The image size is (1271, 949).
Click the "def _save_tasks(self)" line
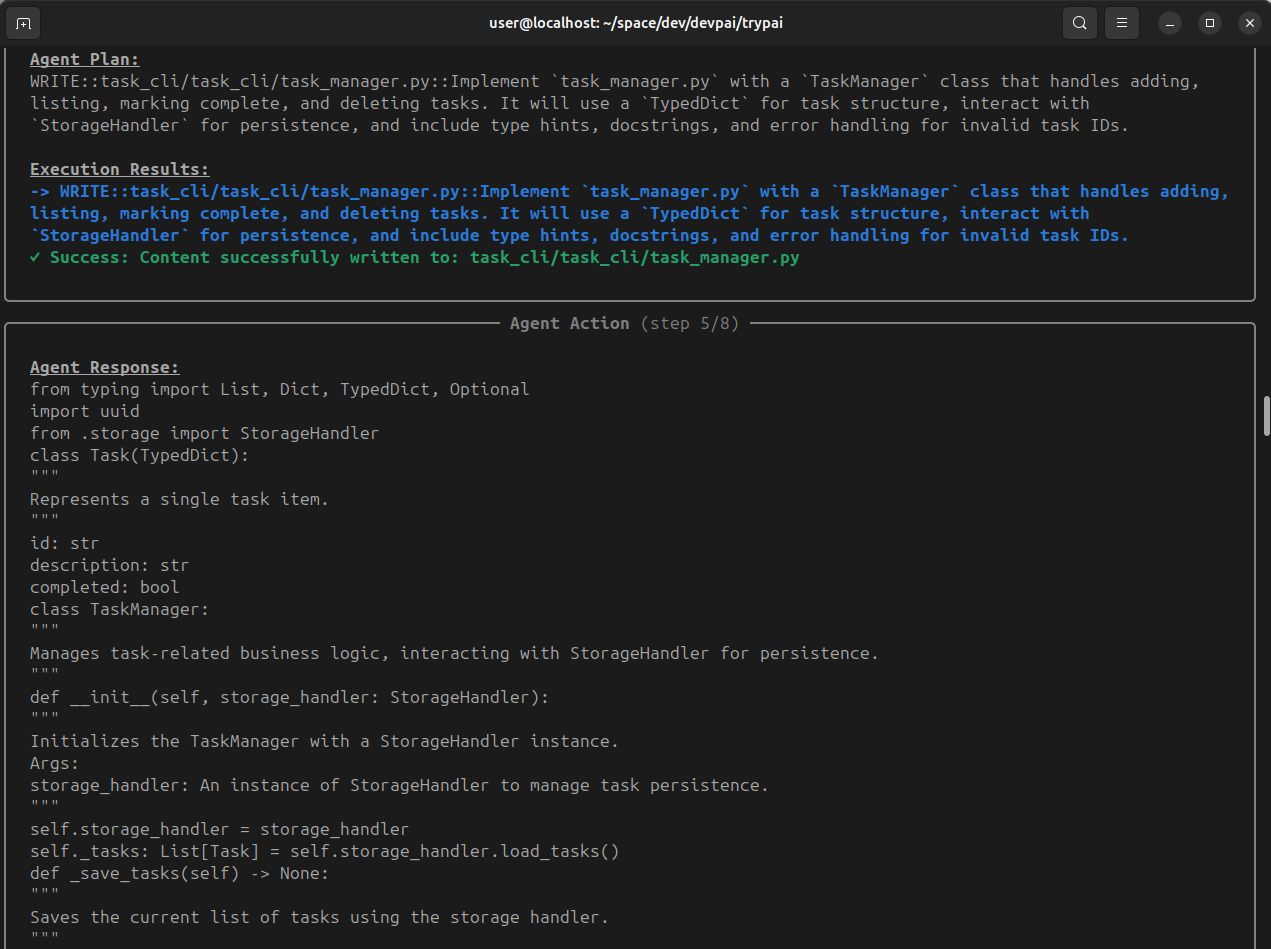point(180,873)
